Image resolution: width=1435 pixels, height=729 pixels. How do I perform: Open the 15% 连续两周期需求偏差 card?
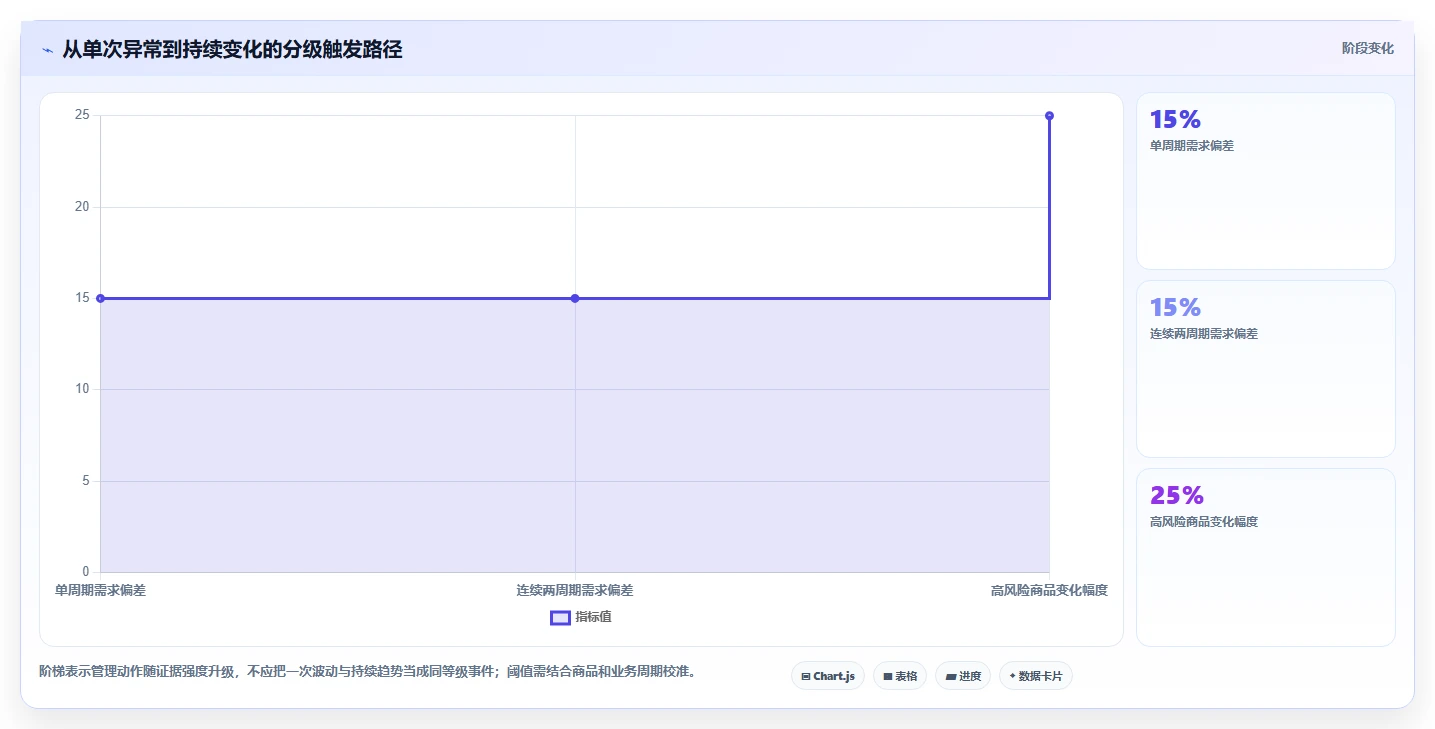(1265, 369)
